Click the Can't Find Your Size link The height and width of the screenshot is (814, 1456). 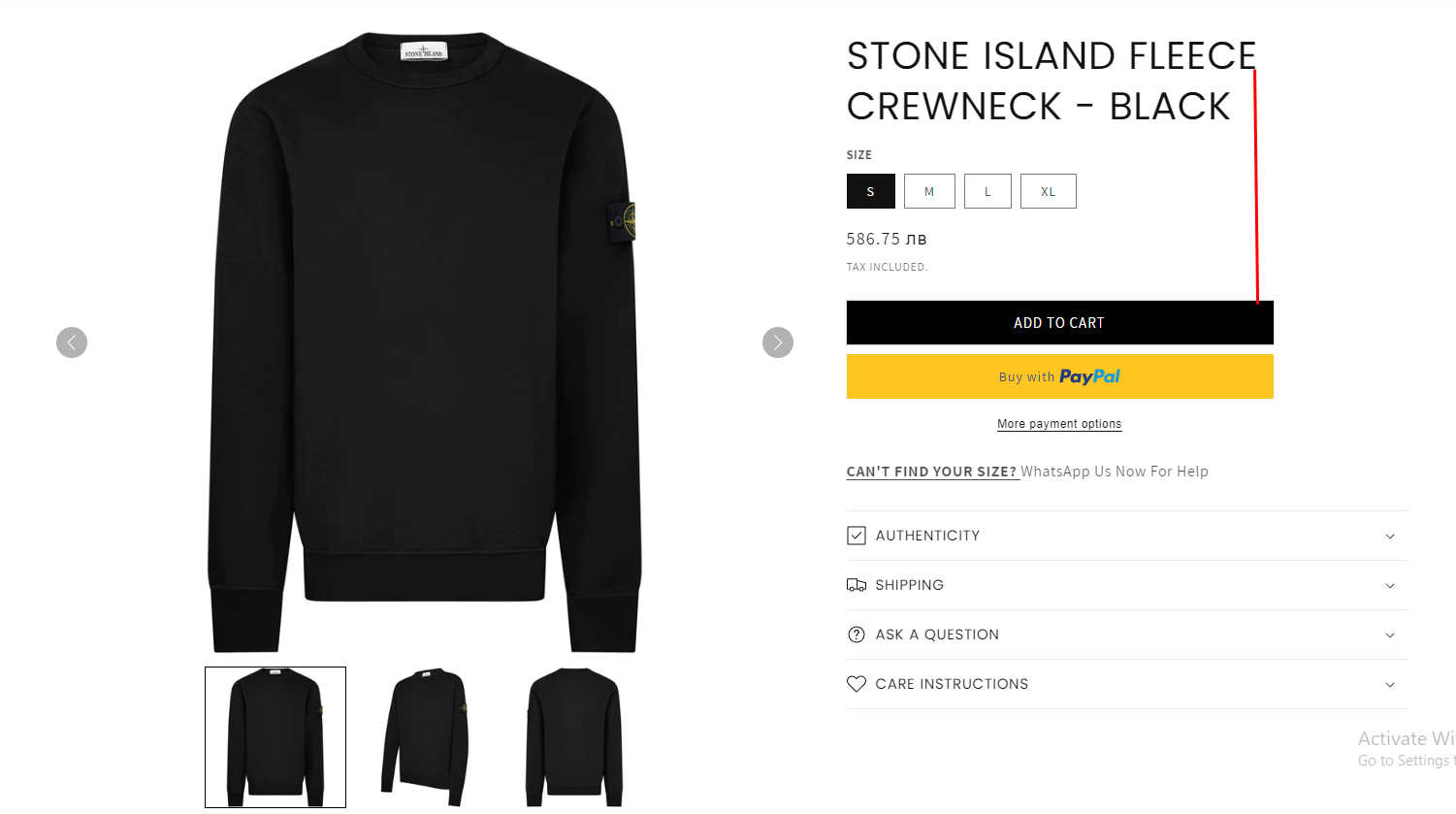point(931,472)
